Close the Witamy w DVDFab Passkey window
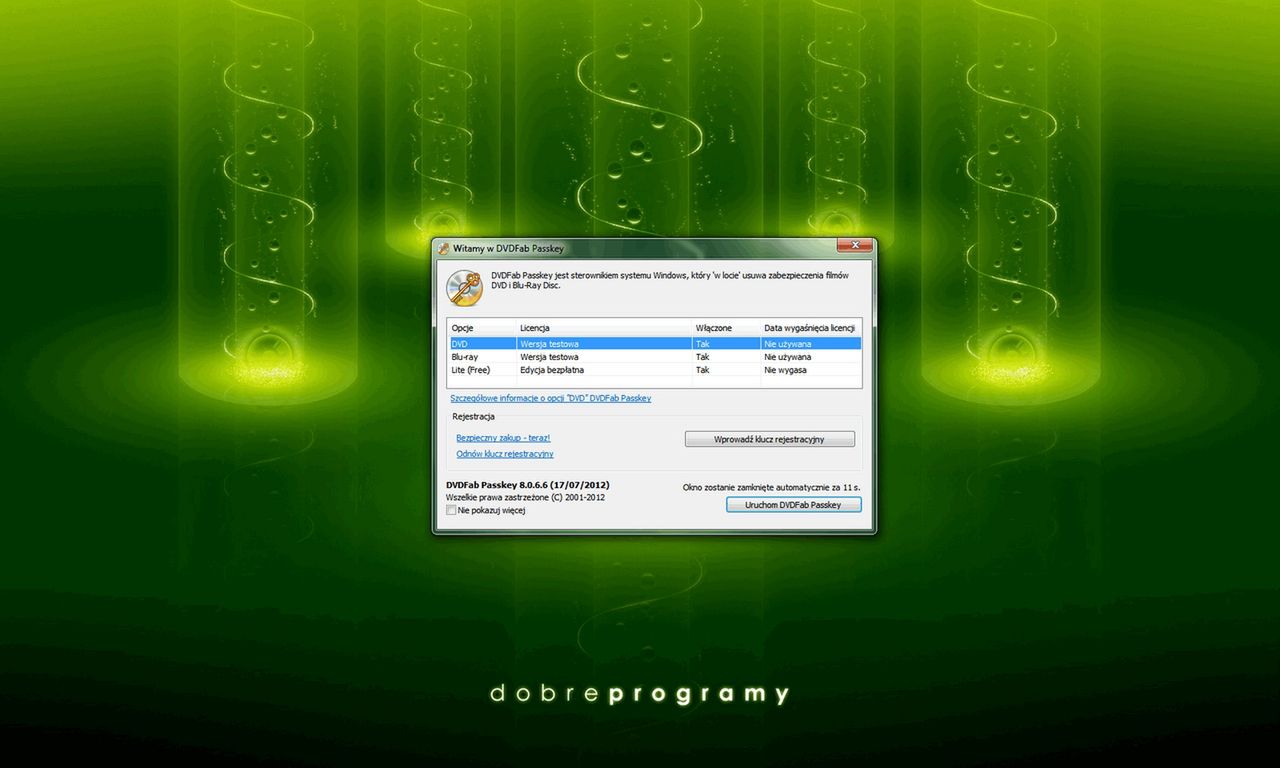 [854, 246]
